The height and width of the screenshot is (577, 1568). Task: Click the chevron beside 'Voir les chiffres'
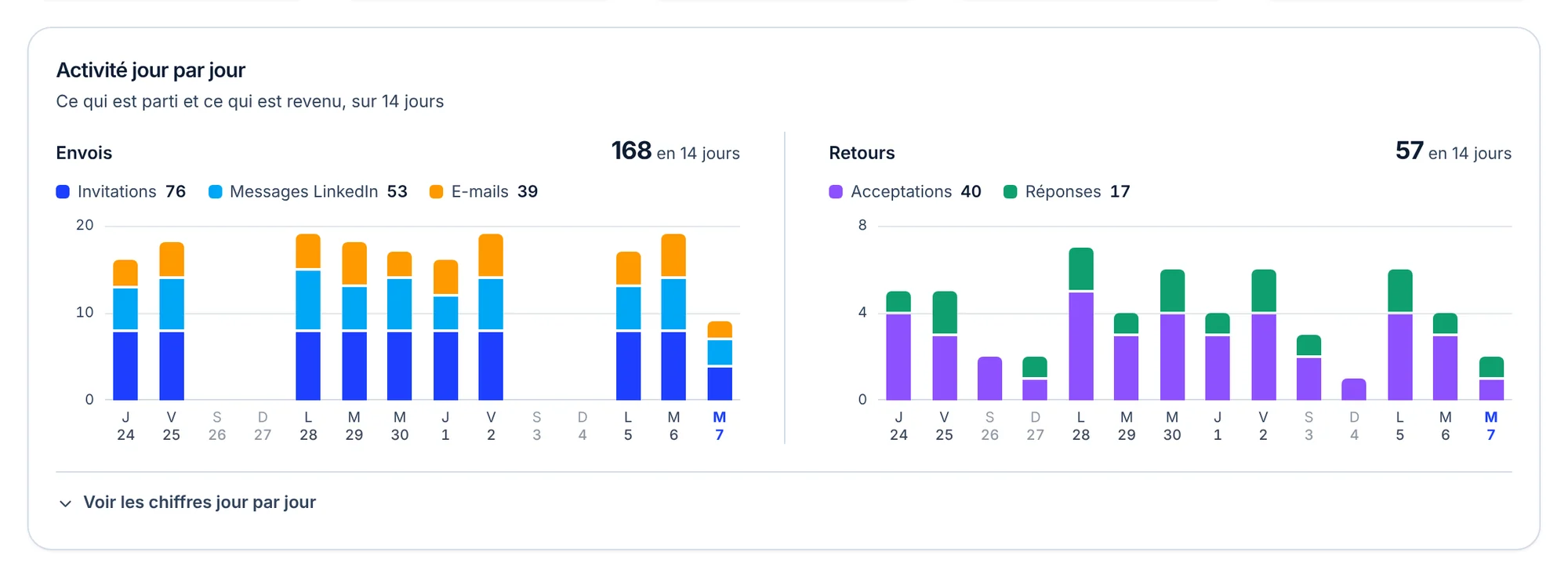click(x=65, y=503)
